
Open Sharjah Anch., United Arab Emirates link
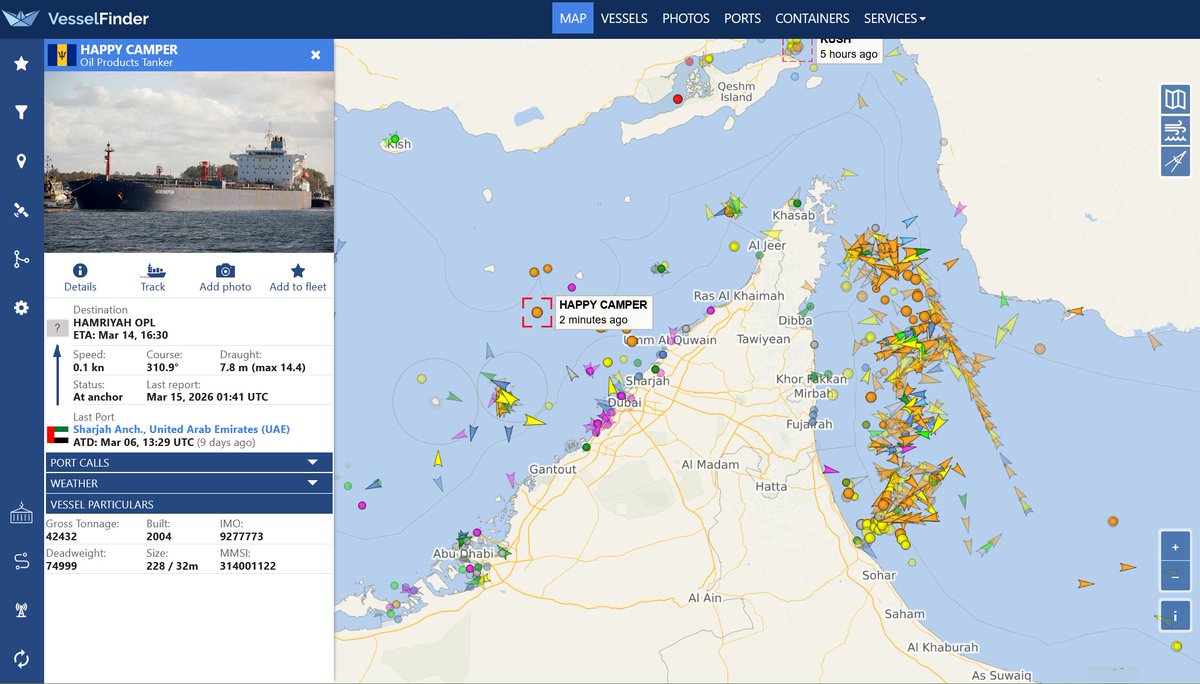181,429
